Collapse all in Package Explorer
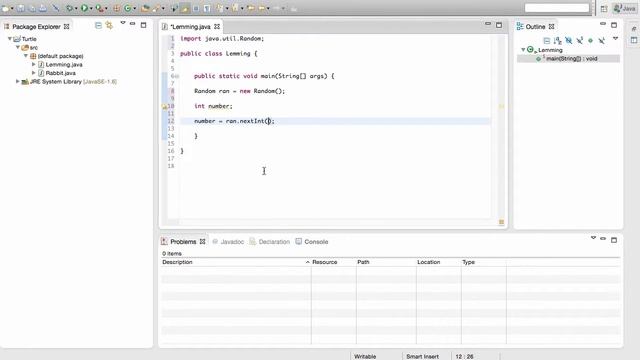The width and height of the screenshot is (640, 360). tap(98, 25)
